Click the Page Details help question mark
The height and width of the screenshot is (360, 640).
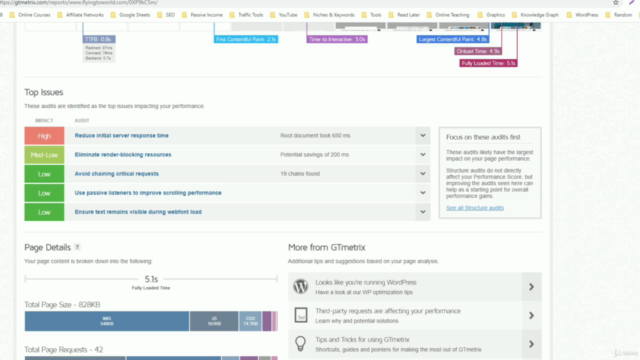[78, 247]
